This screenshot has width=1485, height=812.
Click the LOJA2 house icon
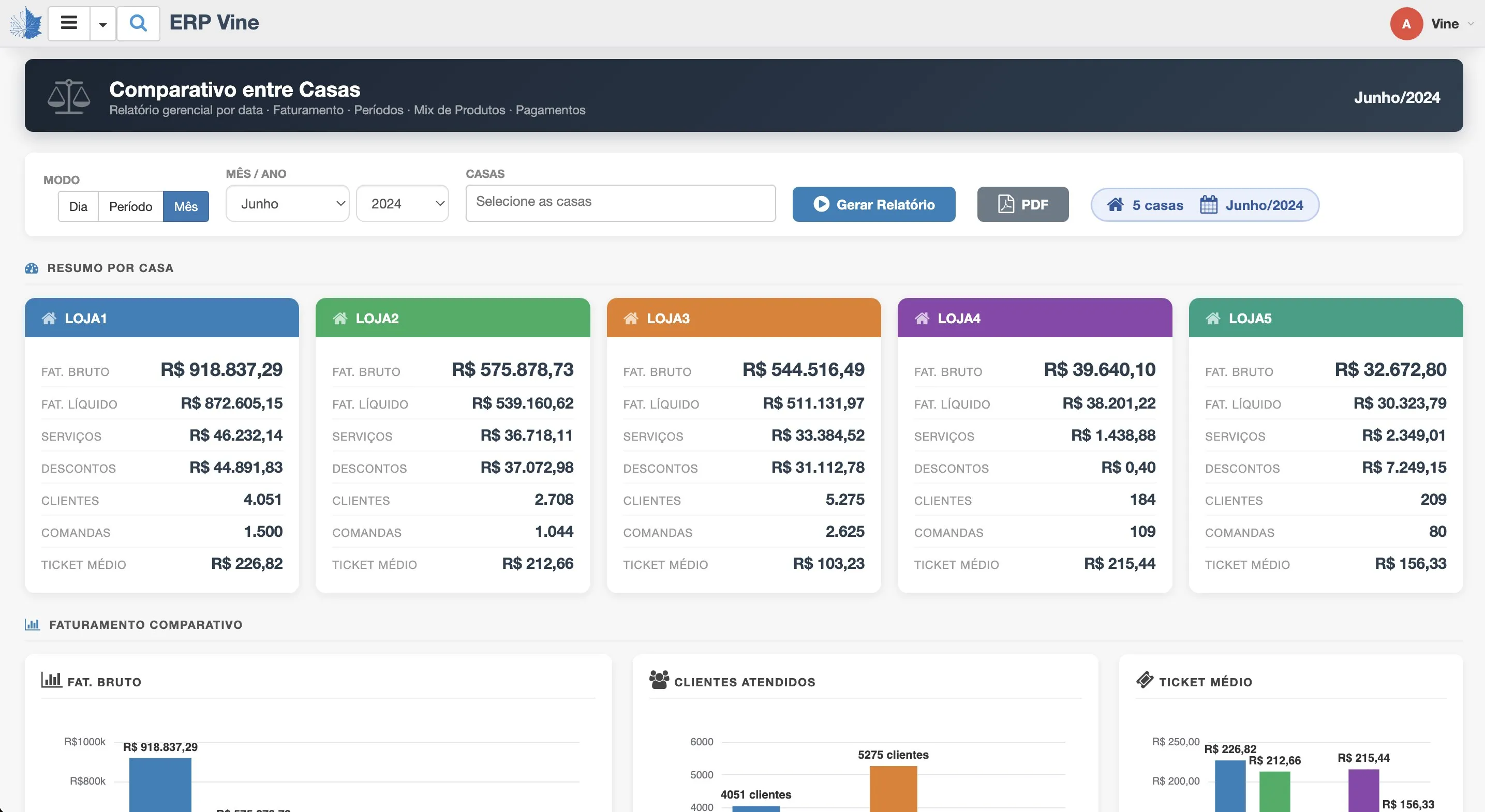point(340,318)
